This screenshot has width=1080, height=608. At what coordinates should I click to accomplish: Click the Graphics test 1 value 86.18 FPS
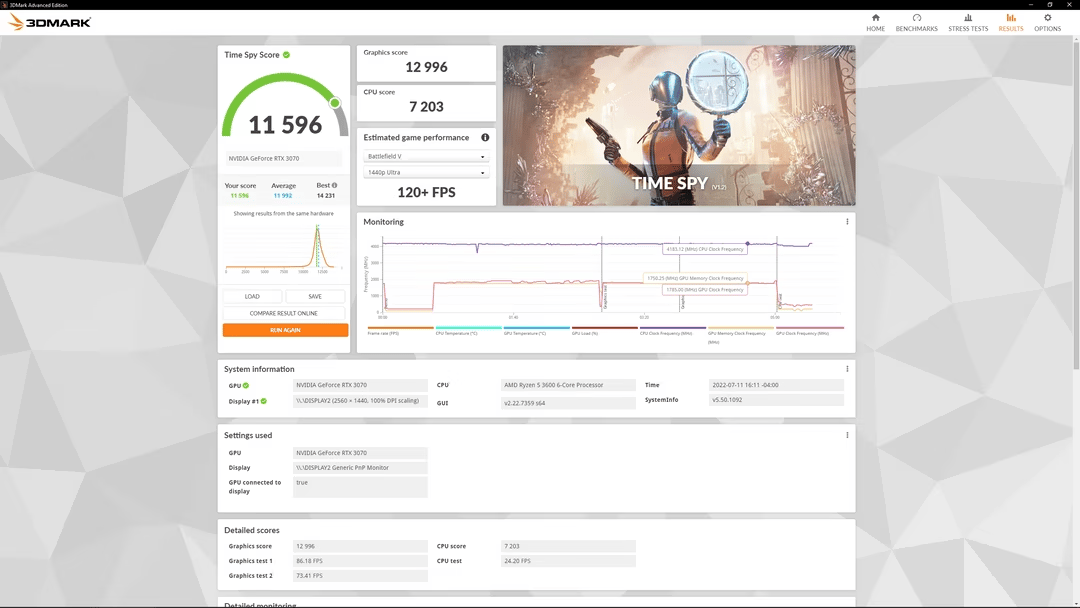click(360, 561)
